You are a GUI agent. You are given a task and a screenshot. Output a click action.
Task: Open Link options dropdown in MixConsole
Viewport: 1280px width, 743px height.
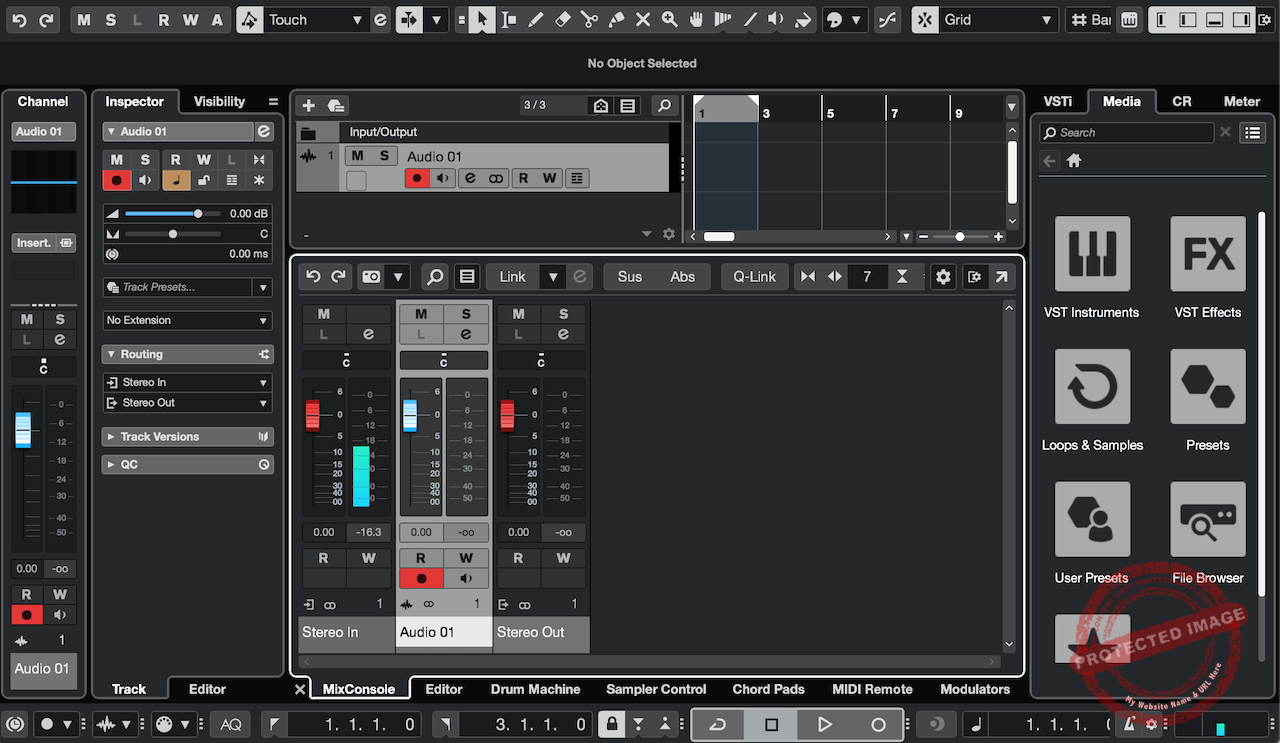point(553,277)
